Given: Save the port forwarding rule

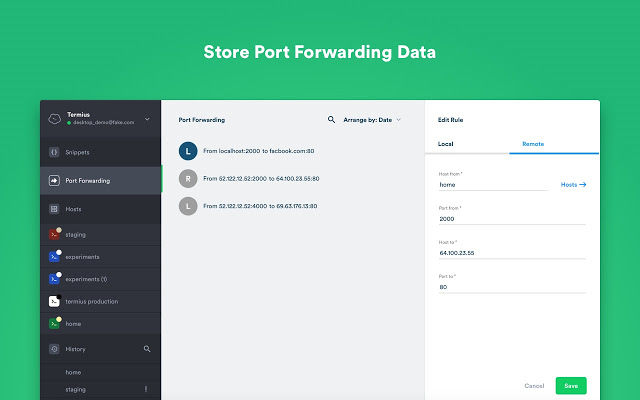Looking at the screenshot, I should (x=571, y=386).
